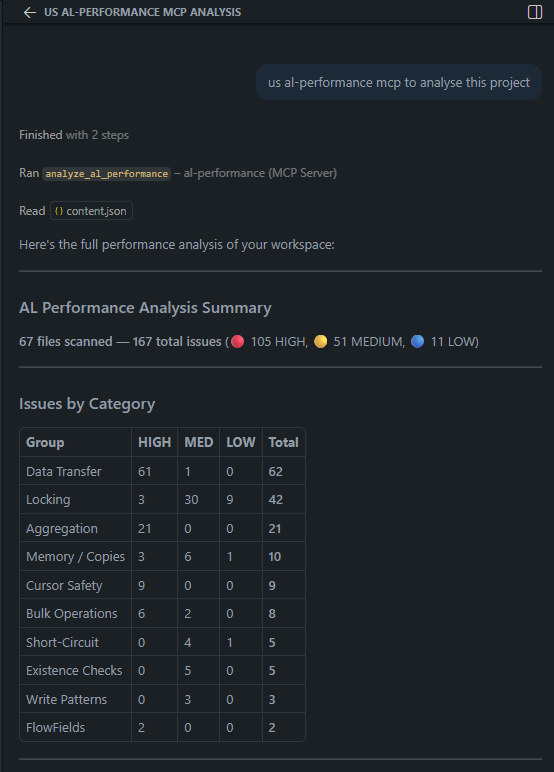This screenshot has height=772, width=554.
Task: Expand the Read content.json step
Action: pyautogui.click(x=76, y=211)
